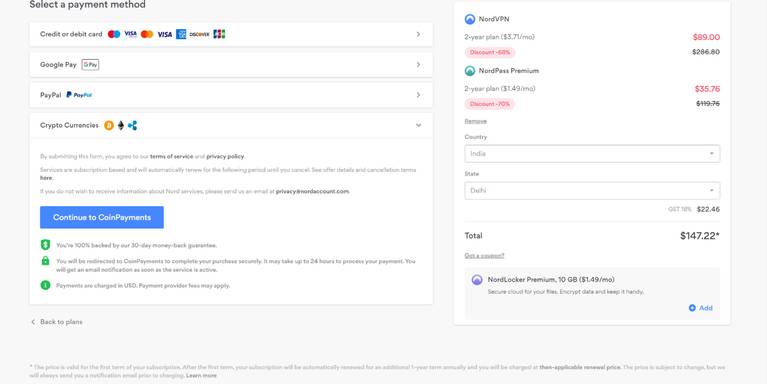Screen dimensions: 767x384
Task: Open the Country dropdown showing India
Action: point(592,154)
